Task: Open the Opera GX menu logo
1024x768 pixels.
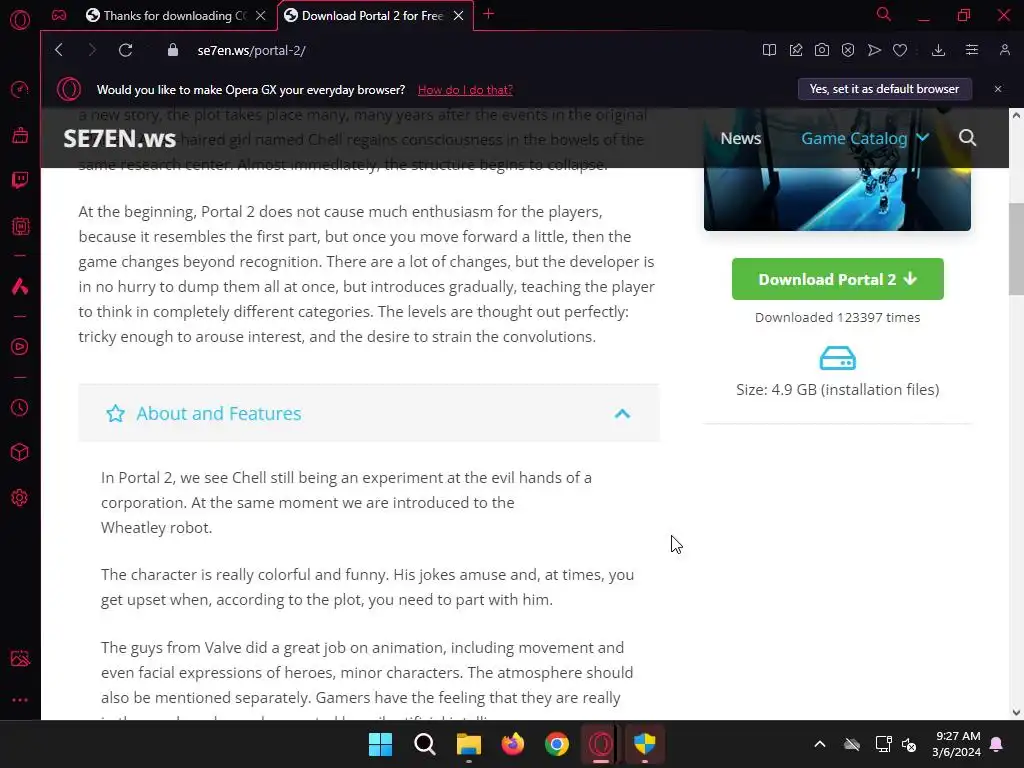Action: point(20,20)
